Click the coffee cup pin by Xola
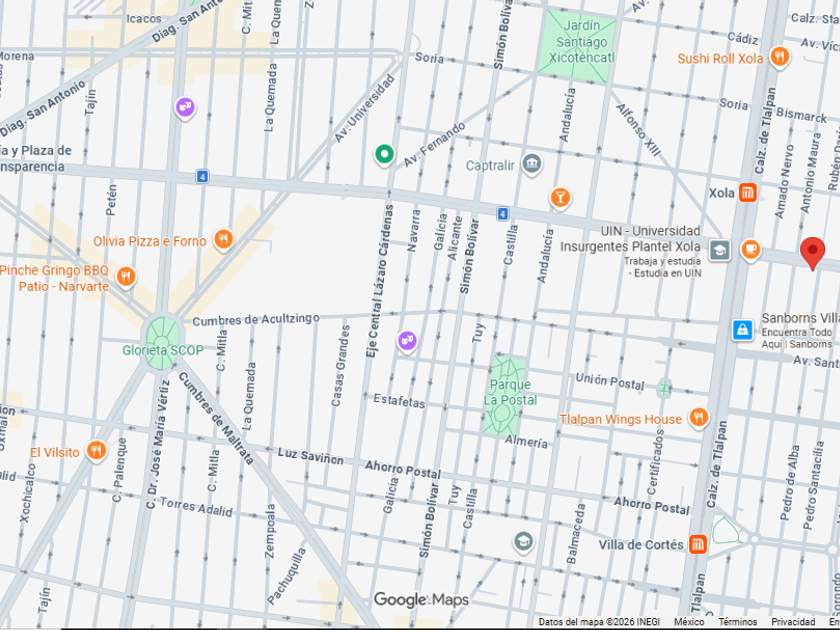This screenshot has width=840, height=630. click(751, 250)
